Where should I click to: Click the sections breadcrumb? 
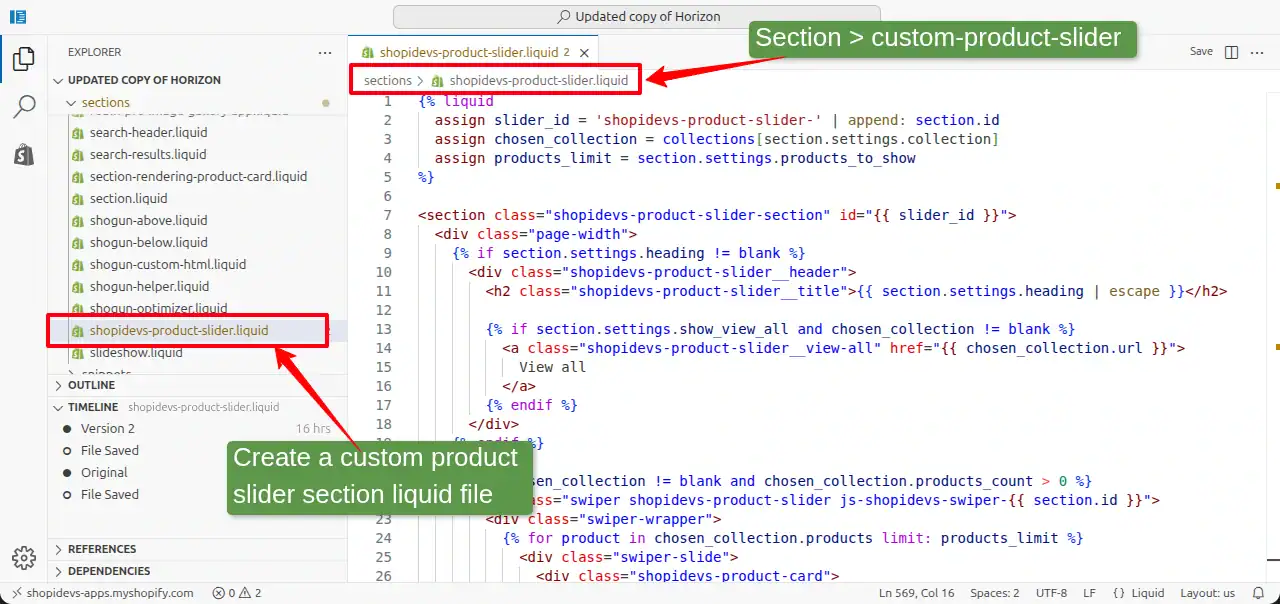click(x=388, y=80)
